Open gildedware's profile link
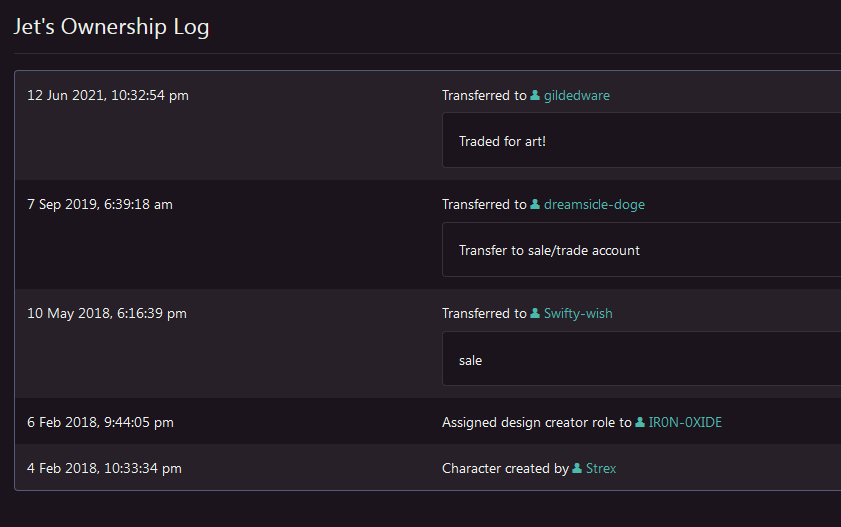The image size is (841, 527). pyautogui.click(x=576, y=96)
